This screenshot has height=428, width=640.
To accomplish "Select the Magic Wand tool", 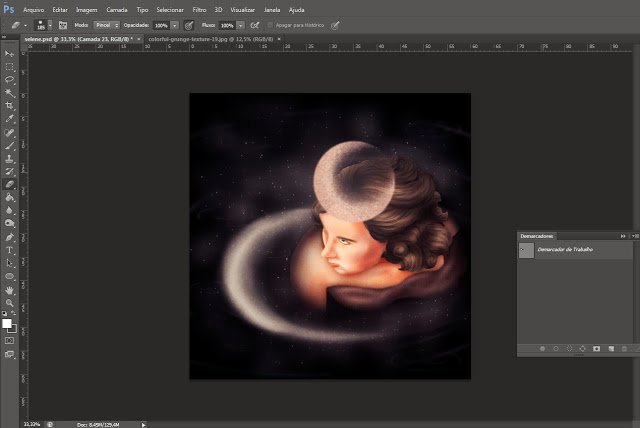I will (x=9, y=93).
